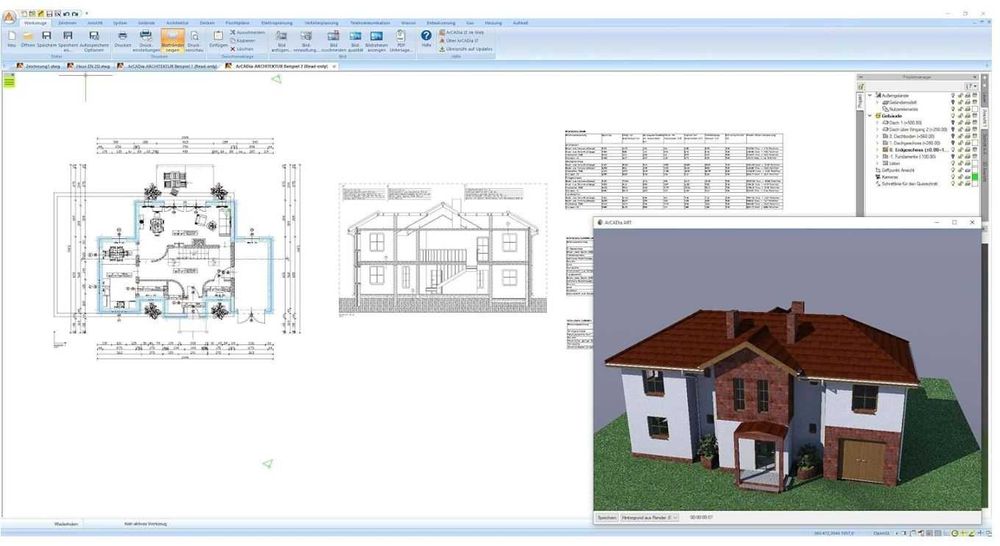The width and height of the screenshot is (1000, 546).
Task: Click Ausschneiden in the clipboard group
Action: [x=247, y=32]
